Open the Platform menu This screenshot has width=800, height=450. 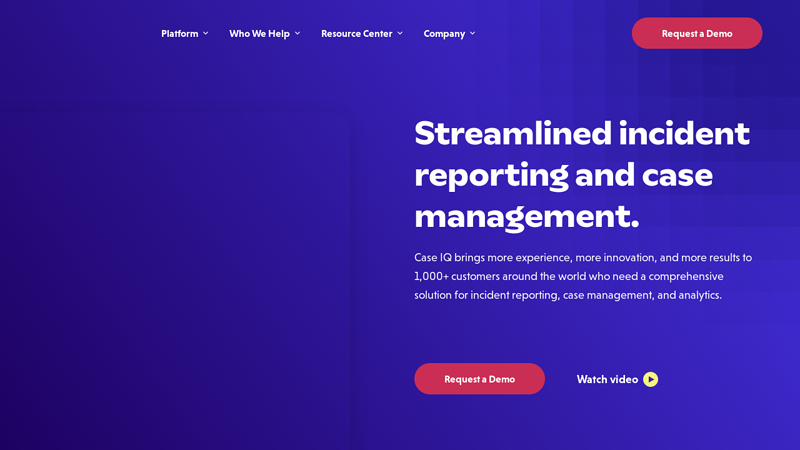[180, 34]
